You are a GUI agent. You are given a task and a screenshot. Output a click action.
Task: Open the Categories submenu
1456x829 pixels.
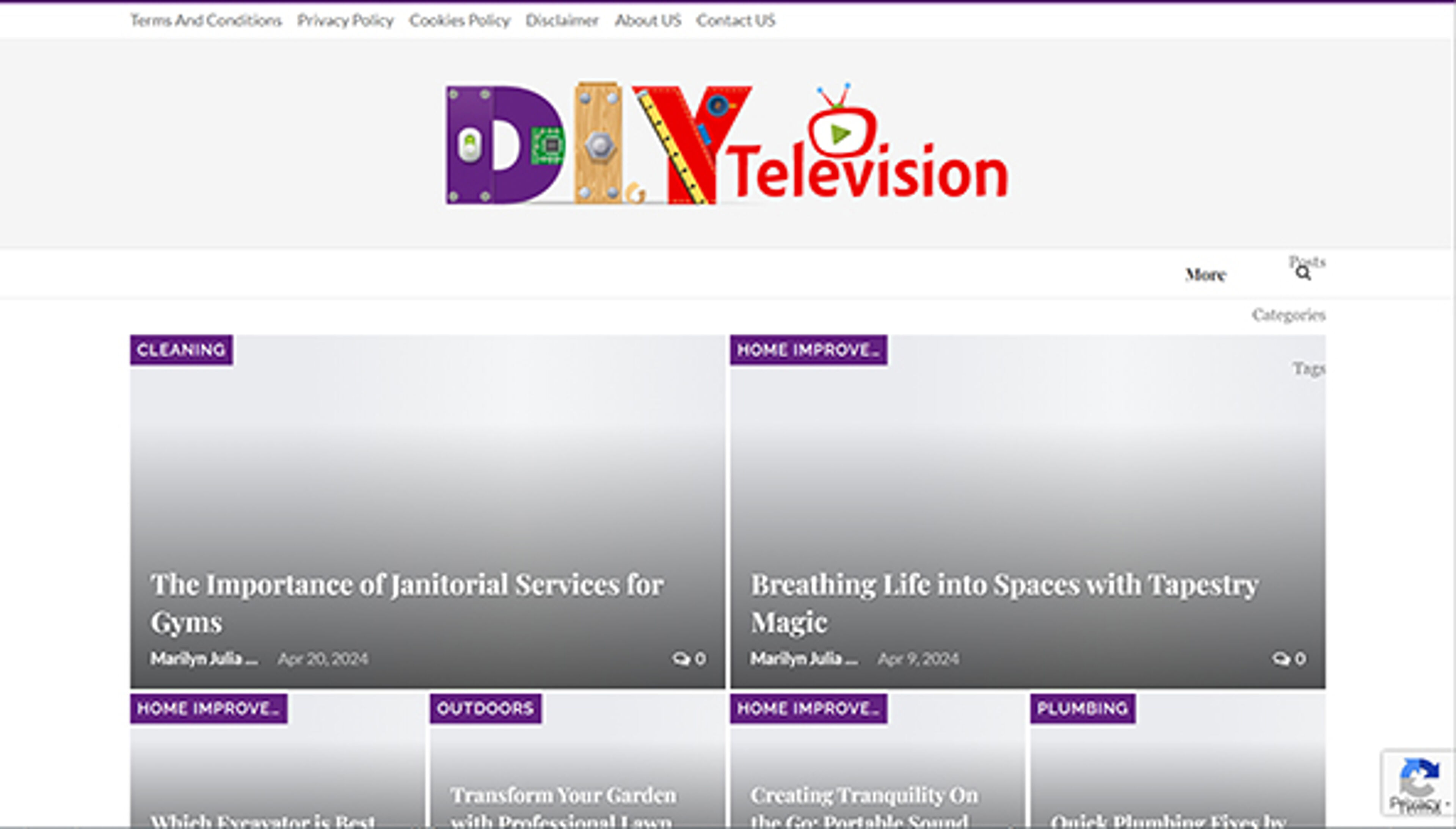tap(1289, 315)
